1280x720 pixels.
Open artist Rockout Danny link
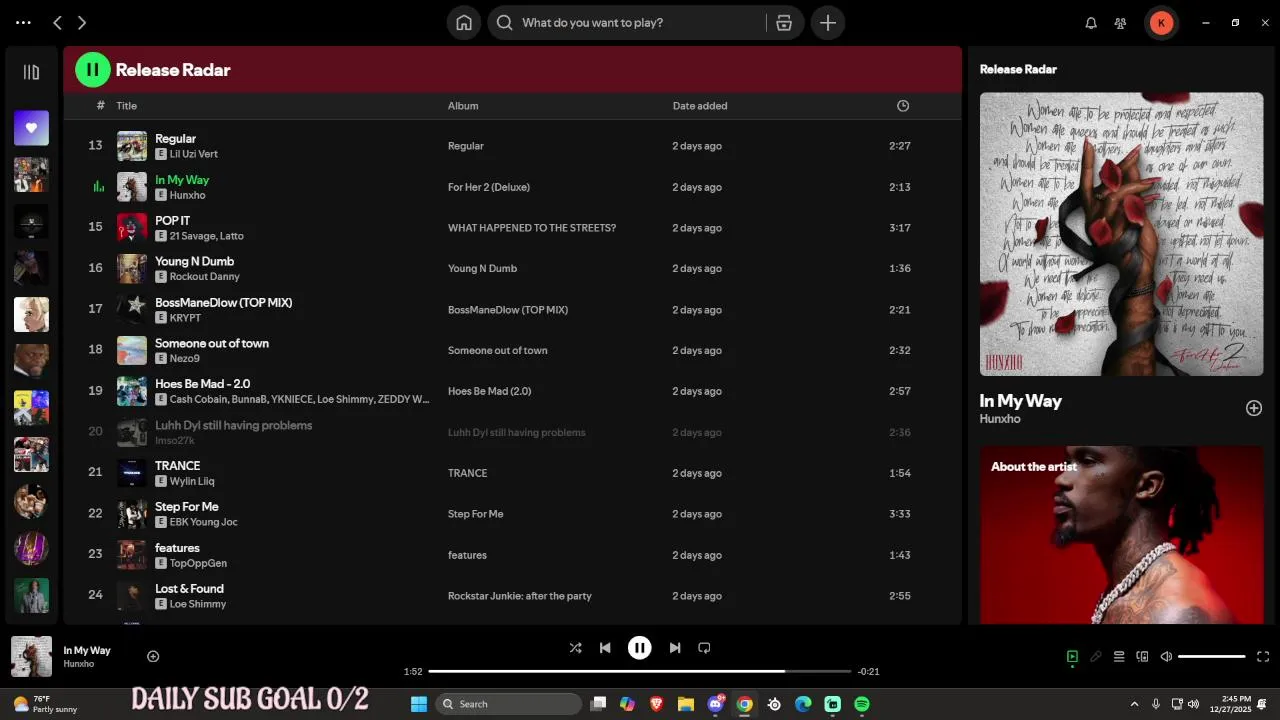click(205, 277)
